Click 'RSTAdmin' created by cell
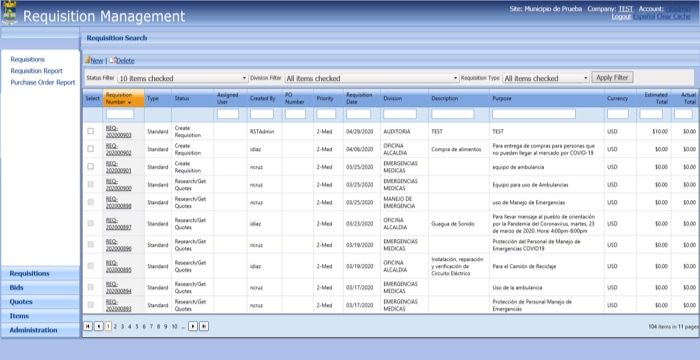 262,132
